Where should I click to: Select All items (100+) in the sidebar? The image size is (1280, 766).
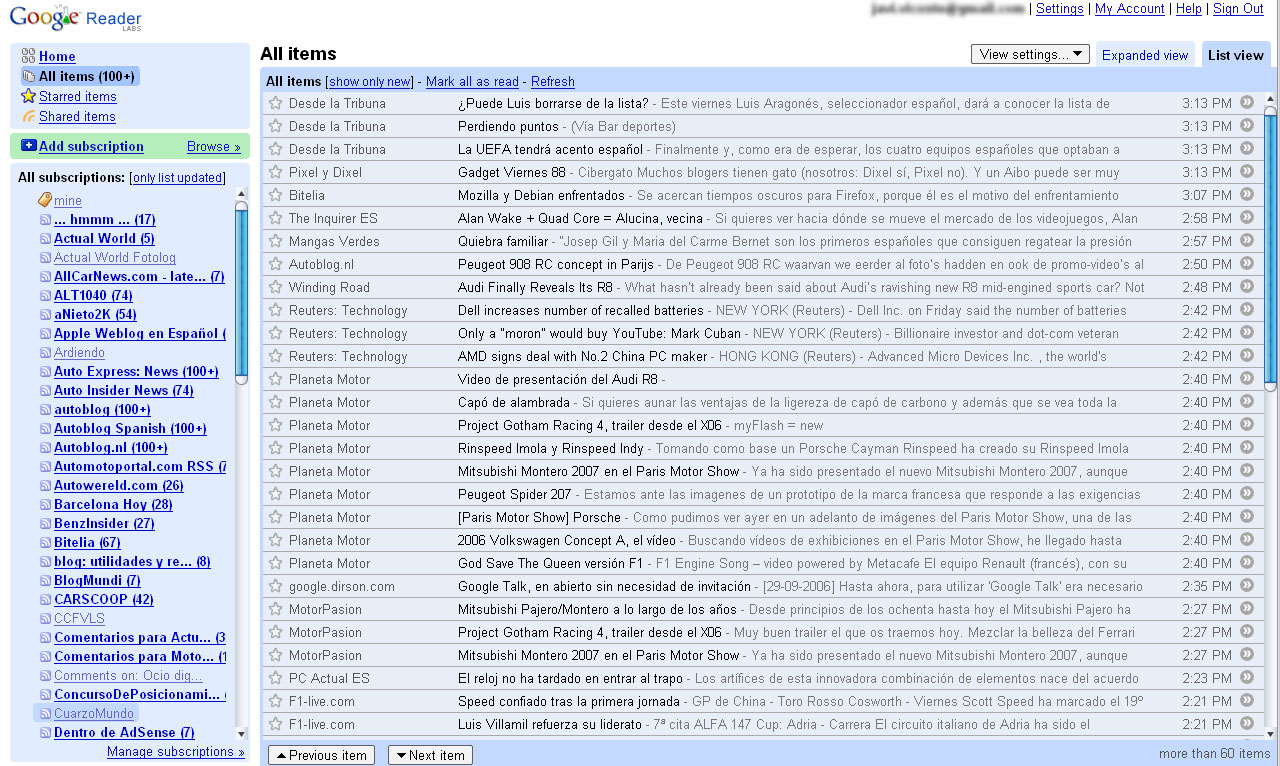pyautogui.click(x=87, y=76)
